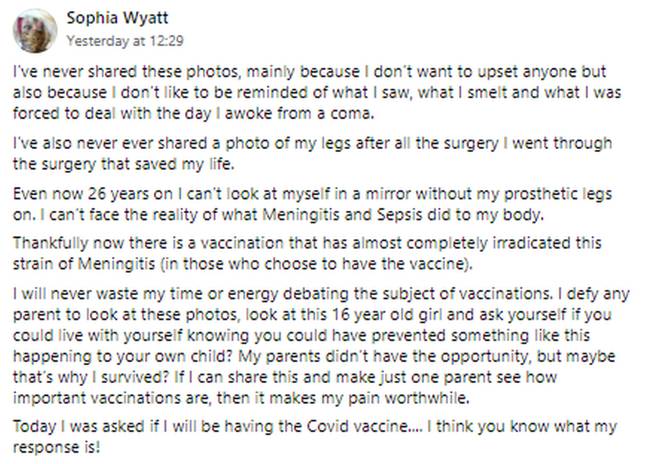Click the paragraph starting 'Even now 26 years on'
Screen dimensions: 648x464
pos(312,205)
